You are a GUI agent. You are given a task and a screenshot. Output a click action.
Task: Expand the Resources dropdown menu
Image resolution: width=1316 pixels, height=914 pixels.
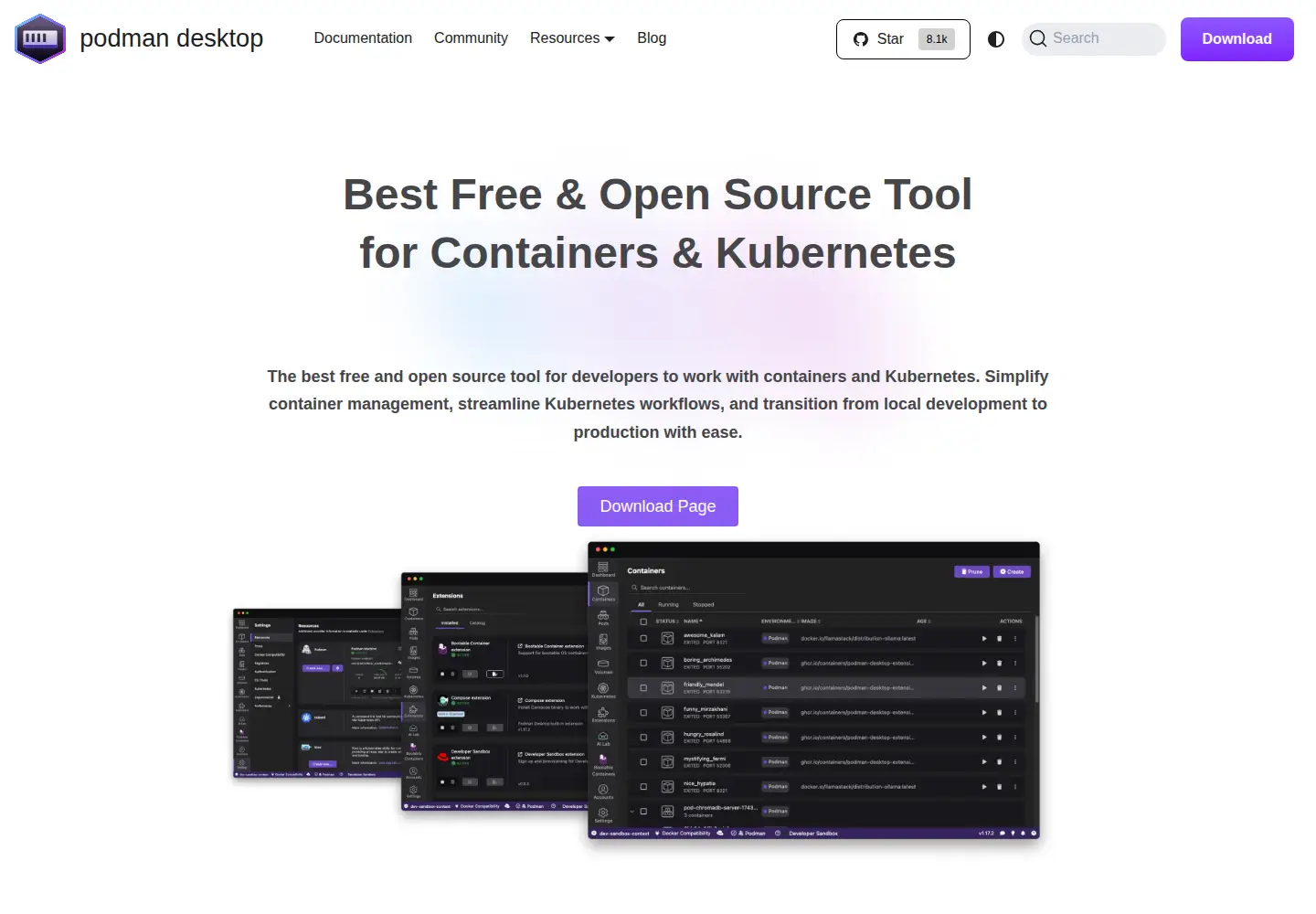coord(572,38)
